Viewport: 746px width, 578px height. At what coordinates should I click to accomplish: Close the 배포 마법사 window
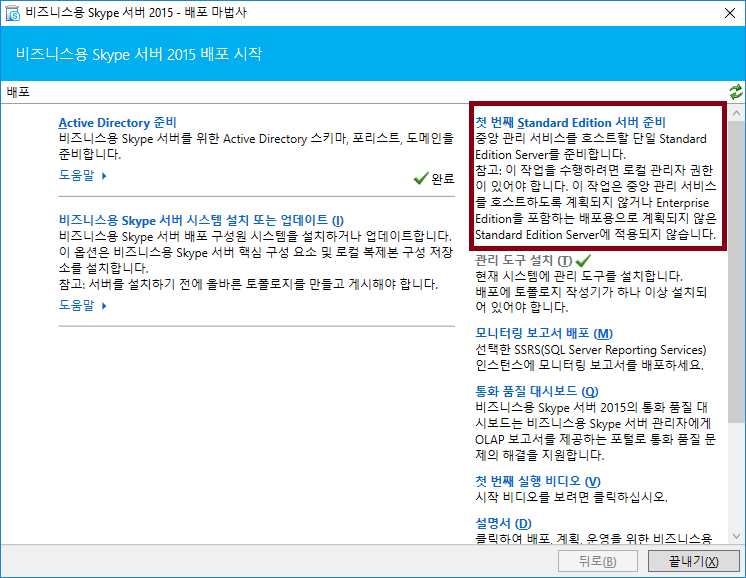[x=730, y=13]
